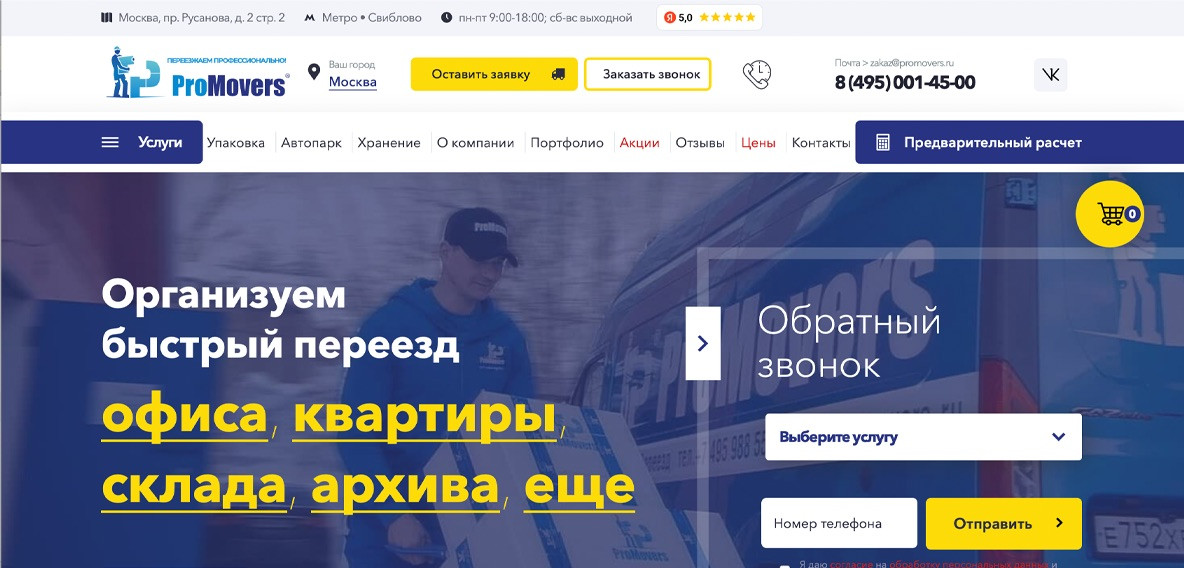The image size is (1184, 568).
Task: Collapse callback panel with arrow chevron
Action: click(x=703, y=344)
